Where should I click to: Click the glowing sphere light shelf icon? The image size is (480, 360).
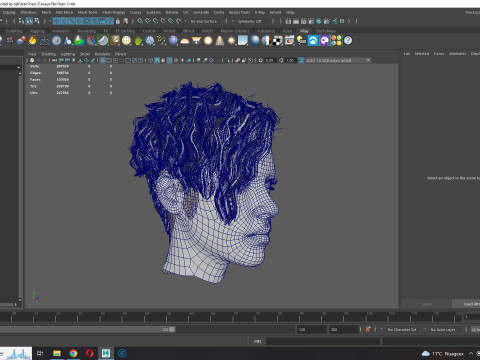click(208, 41)
